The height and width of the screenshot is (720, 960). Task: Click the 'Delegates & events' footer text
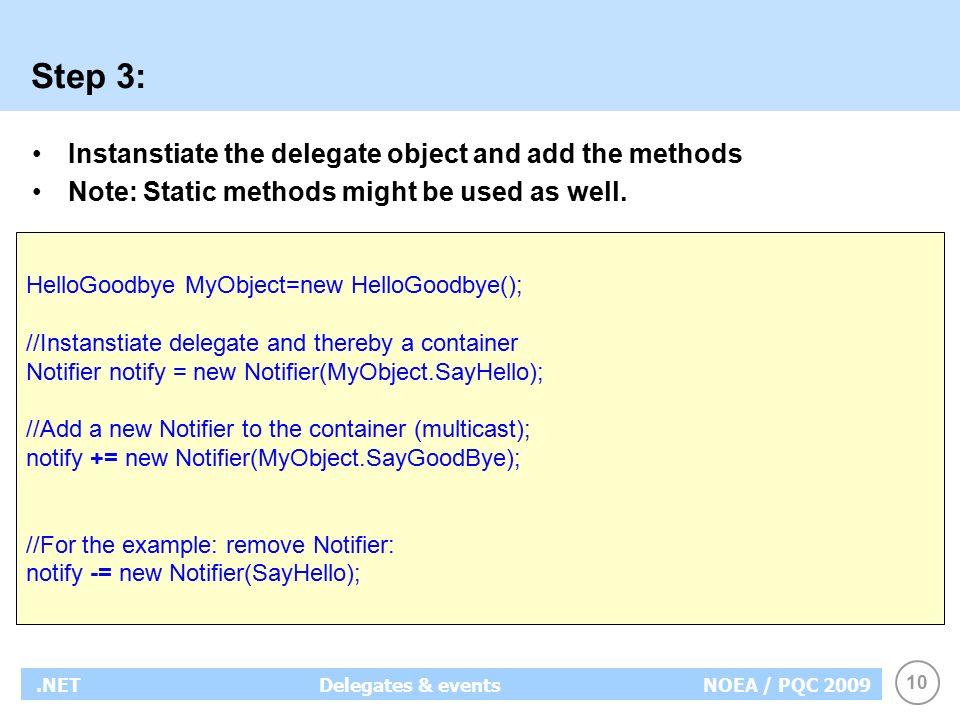pyautogui.click(x=410, y=684)
